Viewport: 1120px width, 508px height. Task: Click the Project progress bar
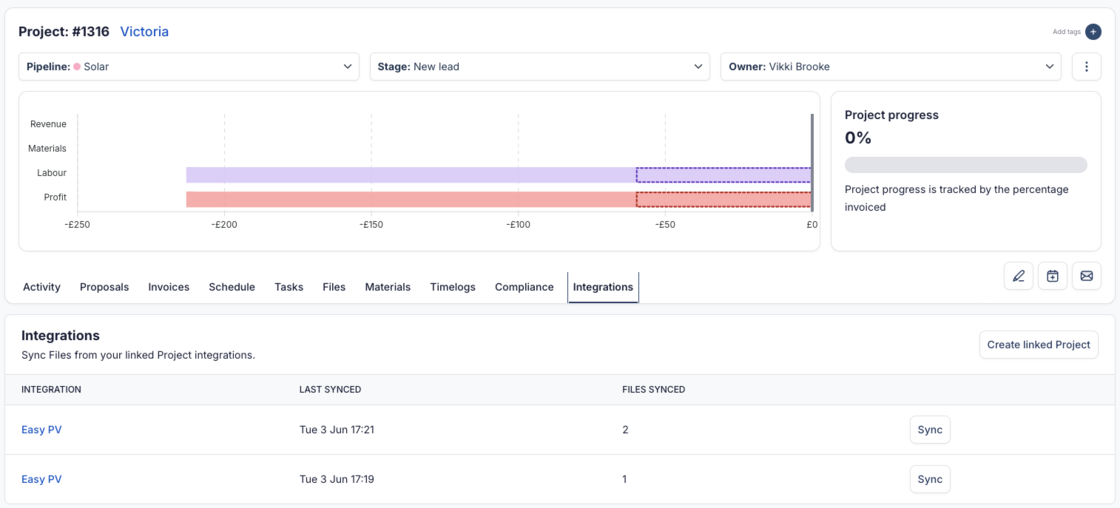pyautogui.click(x=965, y=165)
